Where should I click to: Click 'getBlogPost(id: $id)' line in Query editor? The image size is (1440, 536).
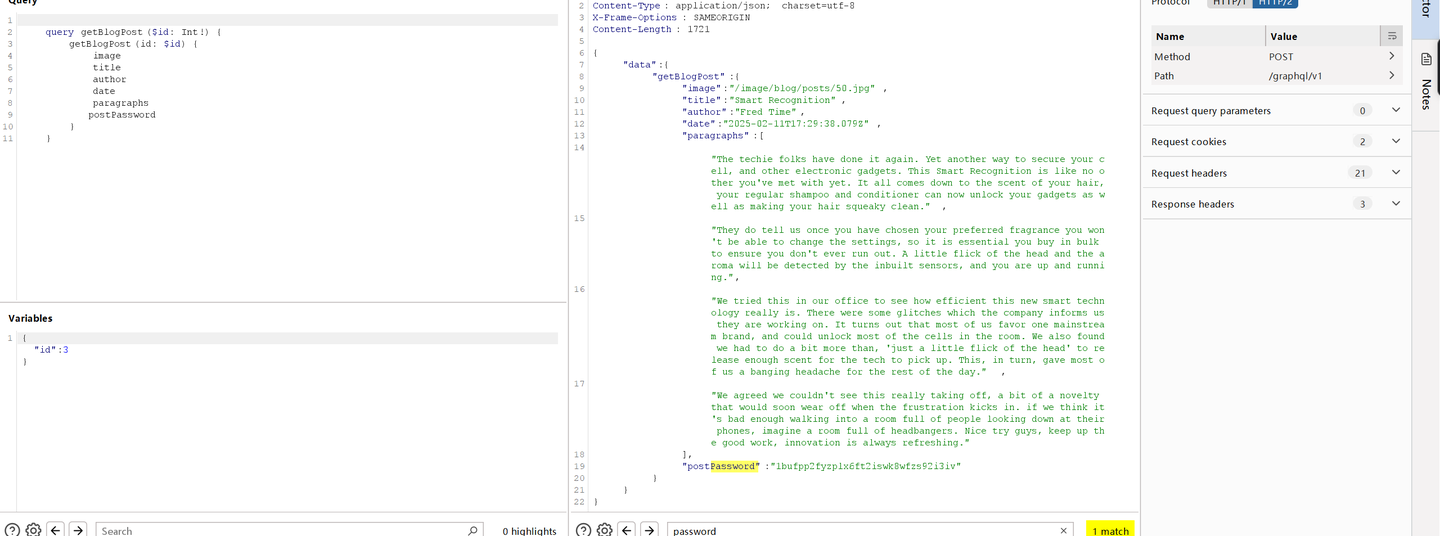click(133, 44)
